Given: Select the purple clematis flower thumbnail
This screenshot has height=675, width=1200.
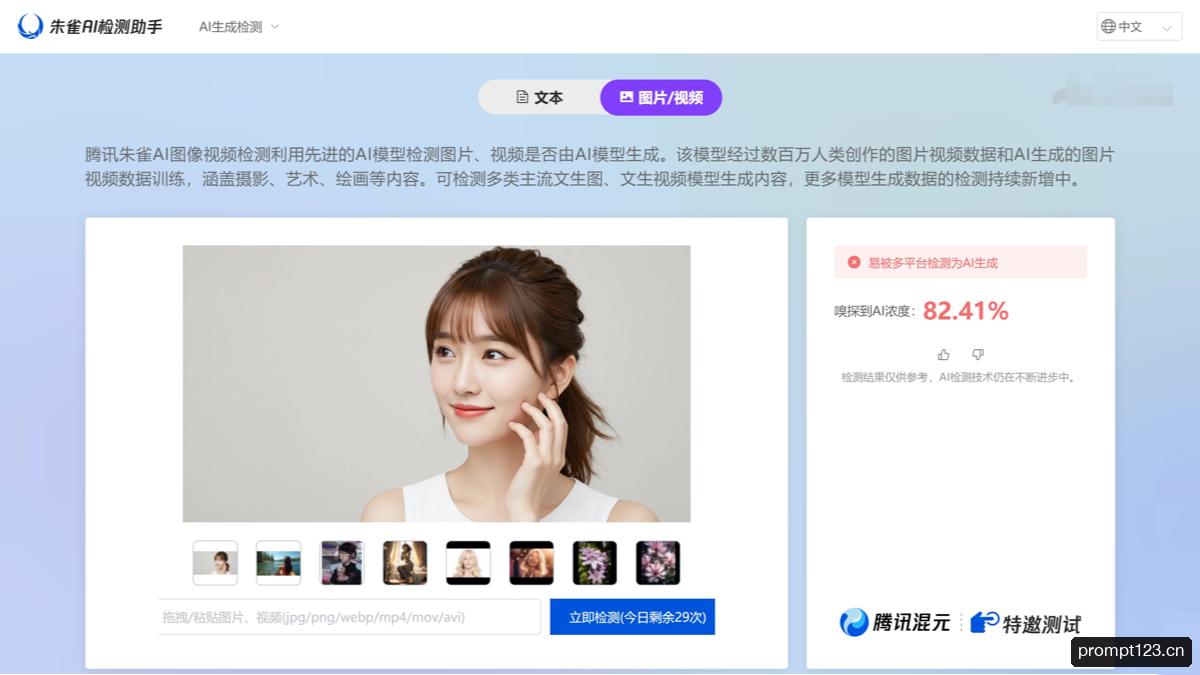Looking at the screenshot, I should click(595, 563).
